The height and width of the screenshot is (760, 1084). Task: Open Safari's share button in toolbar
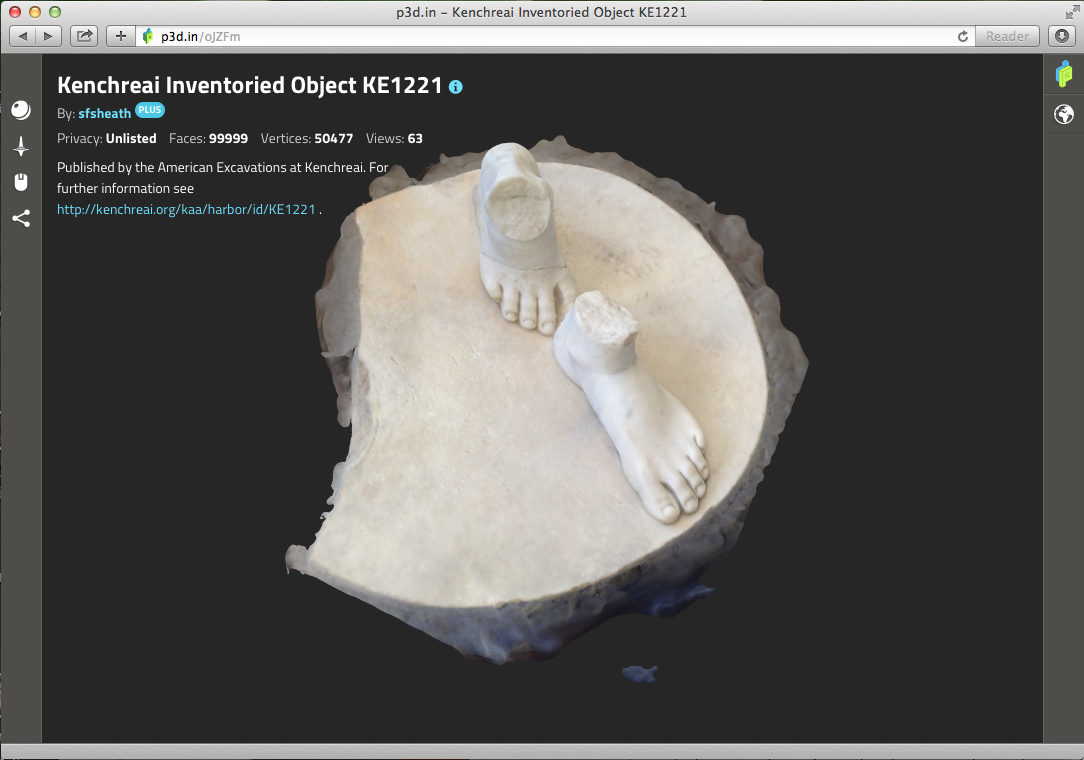click(x=85, y=36)
